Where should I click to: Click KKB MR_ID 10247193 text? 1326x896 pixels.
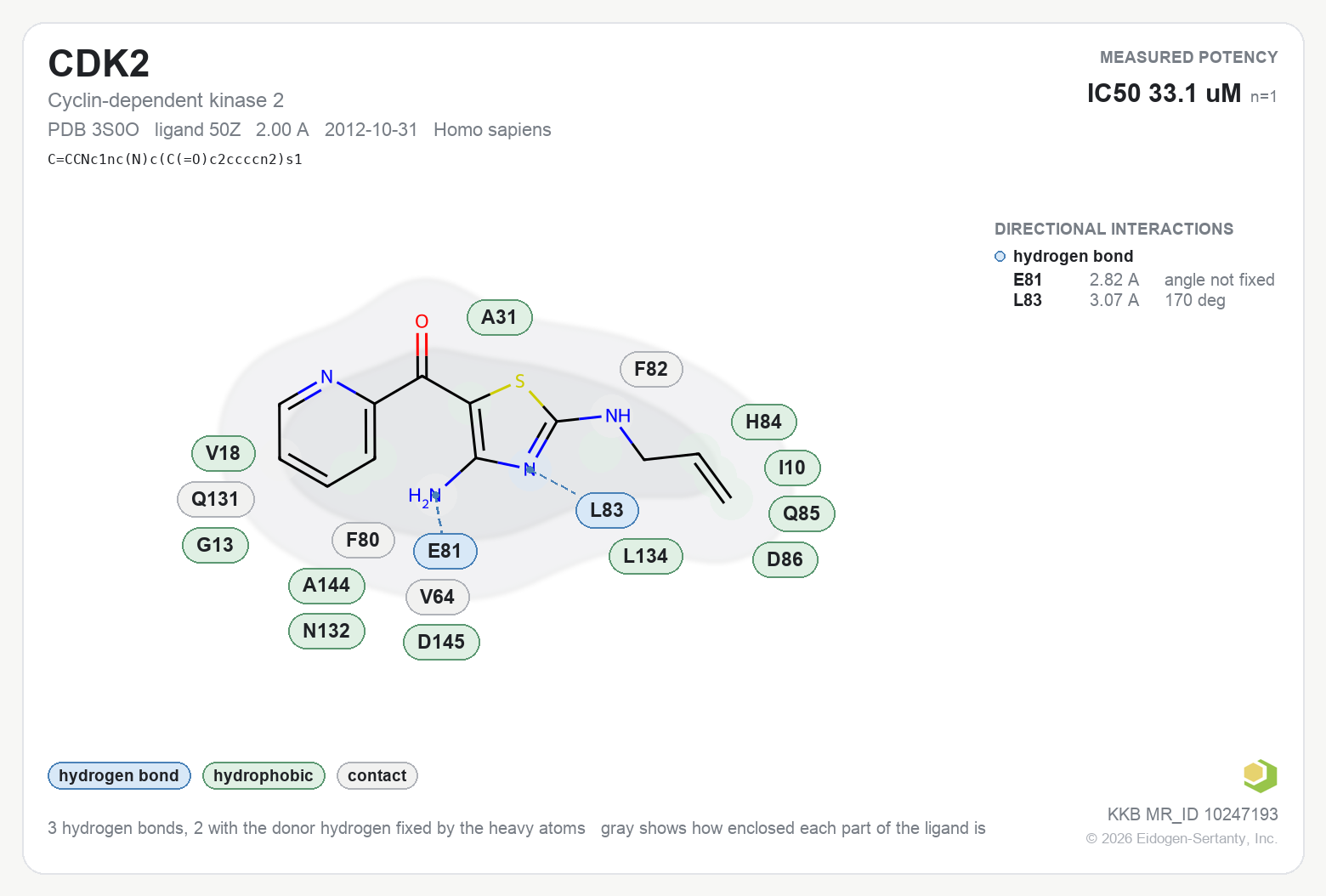1193,814
